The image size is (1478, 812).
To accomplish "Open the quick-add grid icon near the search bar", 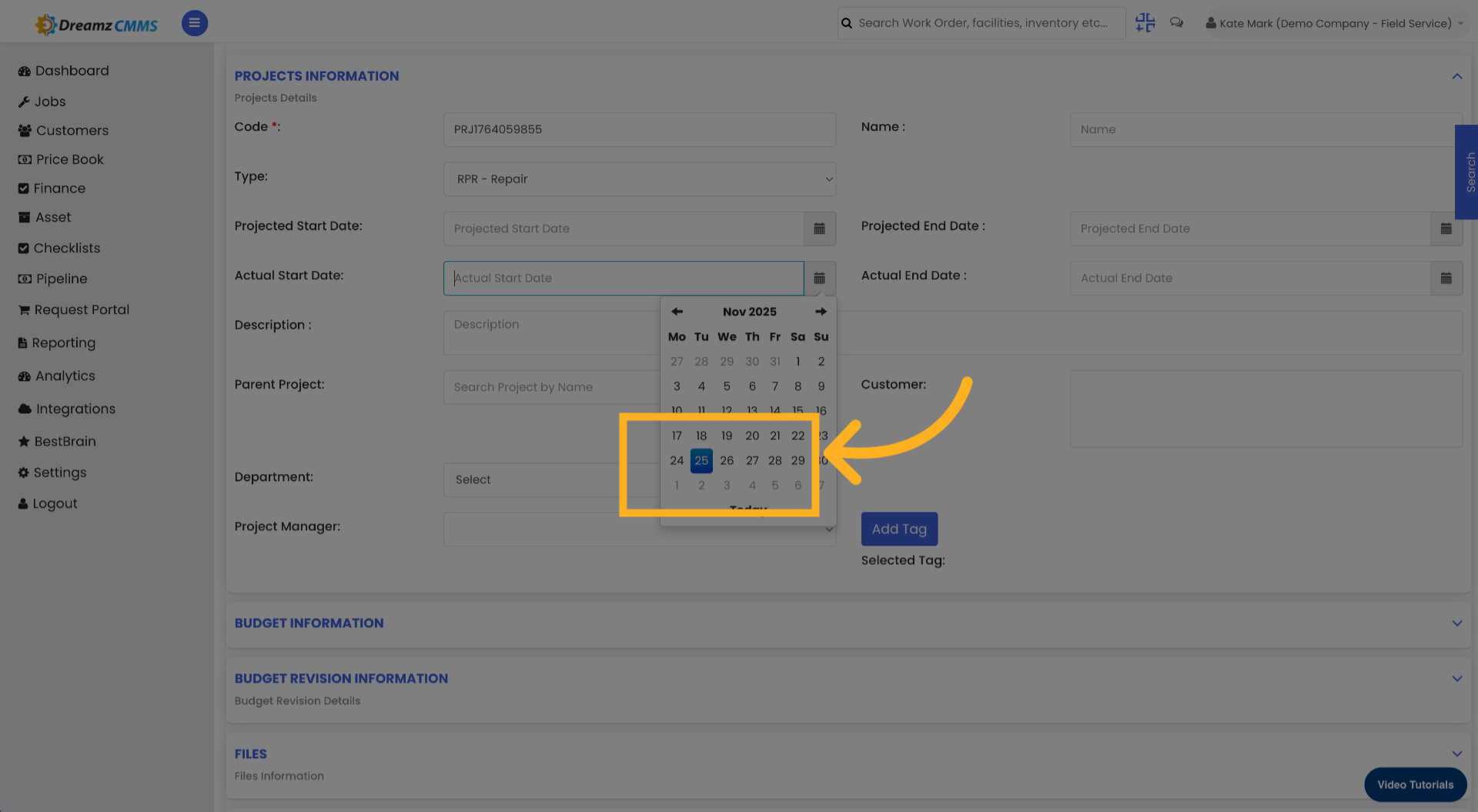I will coord(1145,23).
